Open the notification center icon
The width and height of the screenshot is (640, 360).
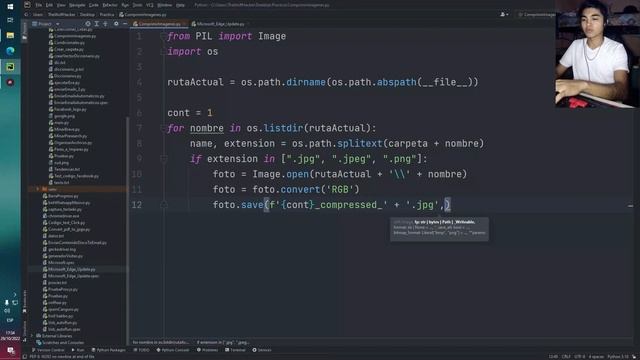click(10, 351)
